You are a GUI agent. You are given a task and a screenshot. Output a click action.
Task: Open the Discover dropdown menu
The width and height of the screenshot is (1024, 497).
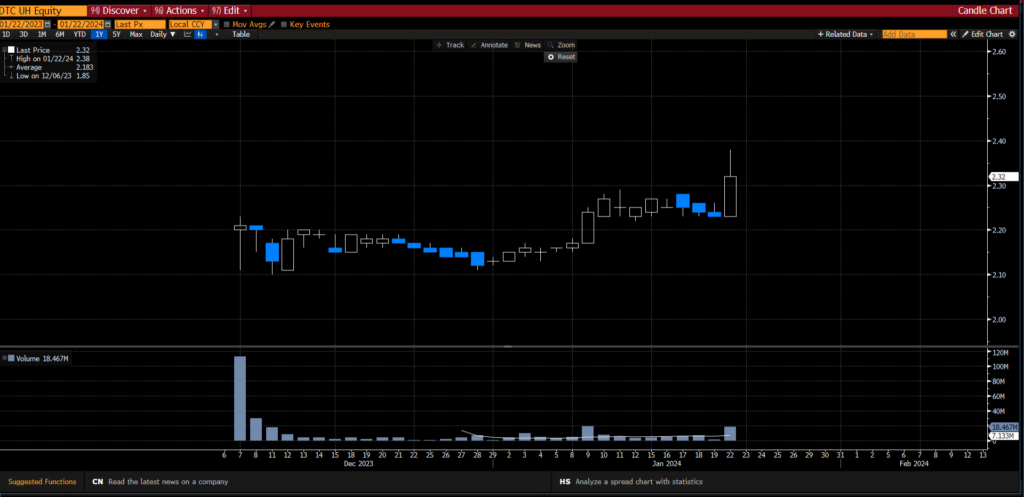(x=119, y=10)
